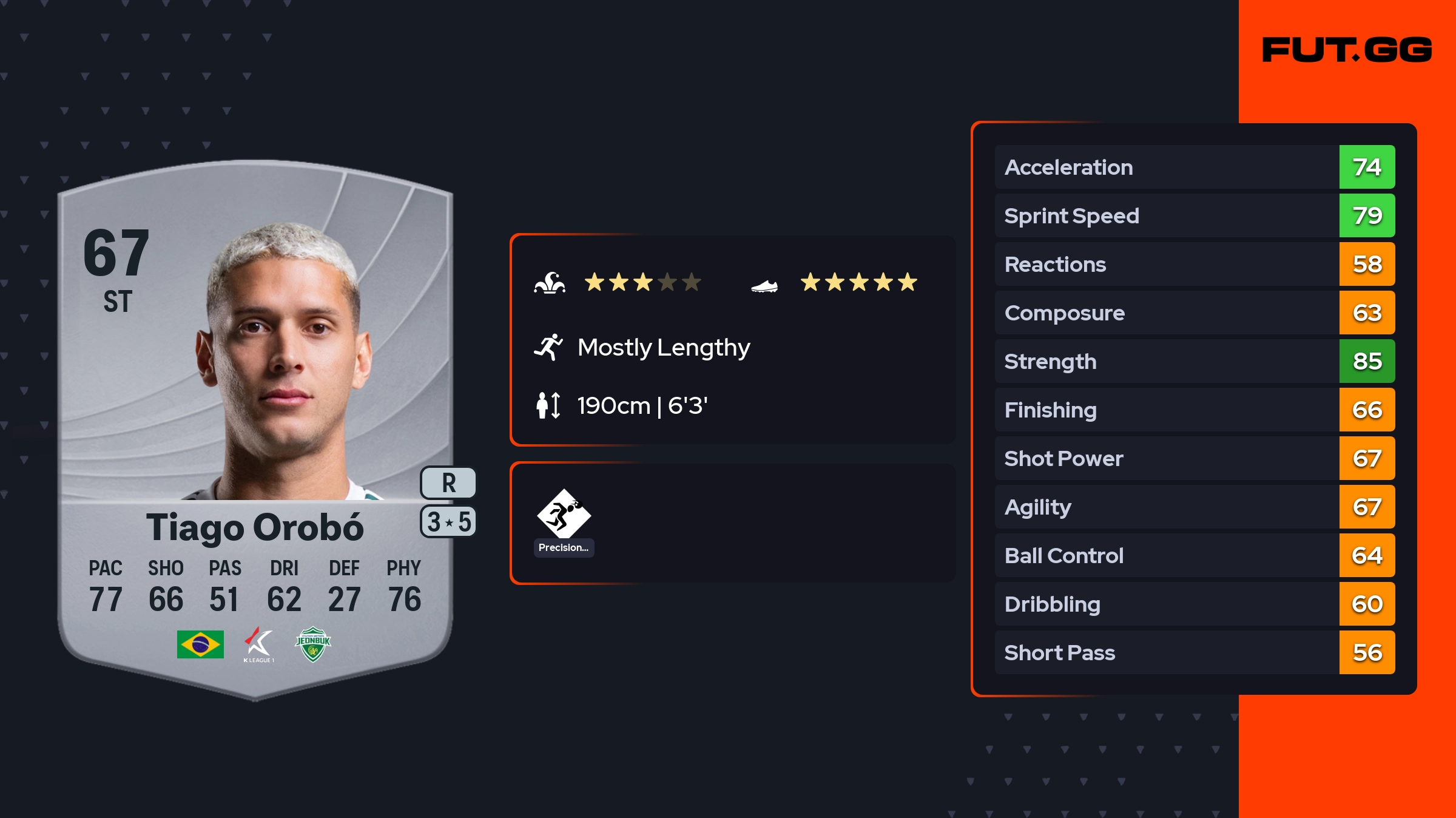Click the green Strength 85 value
Viewport: 1456px width, 818px height.
tap(1367, 361)
